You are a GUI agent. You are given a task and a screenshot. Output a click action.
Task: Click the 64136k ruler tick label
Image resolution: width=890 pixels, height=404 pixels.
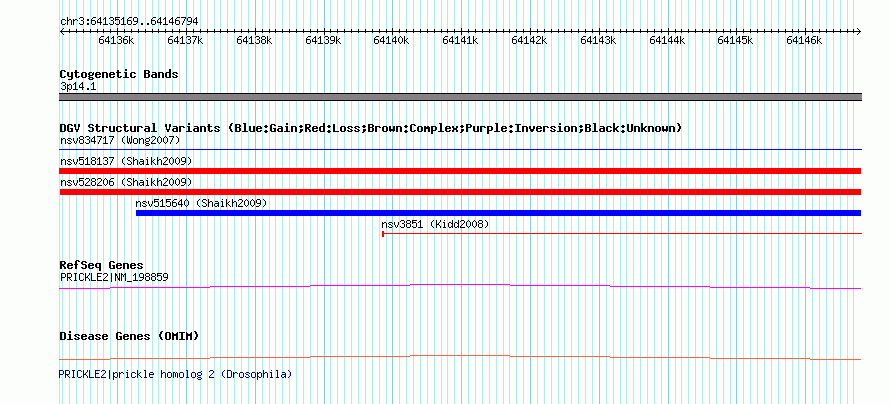[116, 41]
